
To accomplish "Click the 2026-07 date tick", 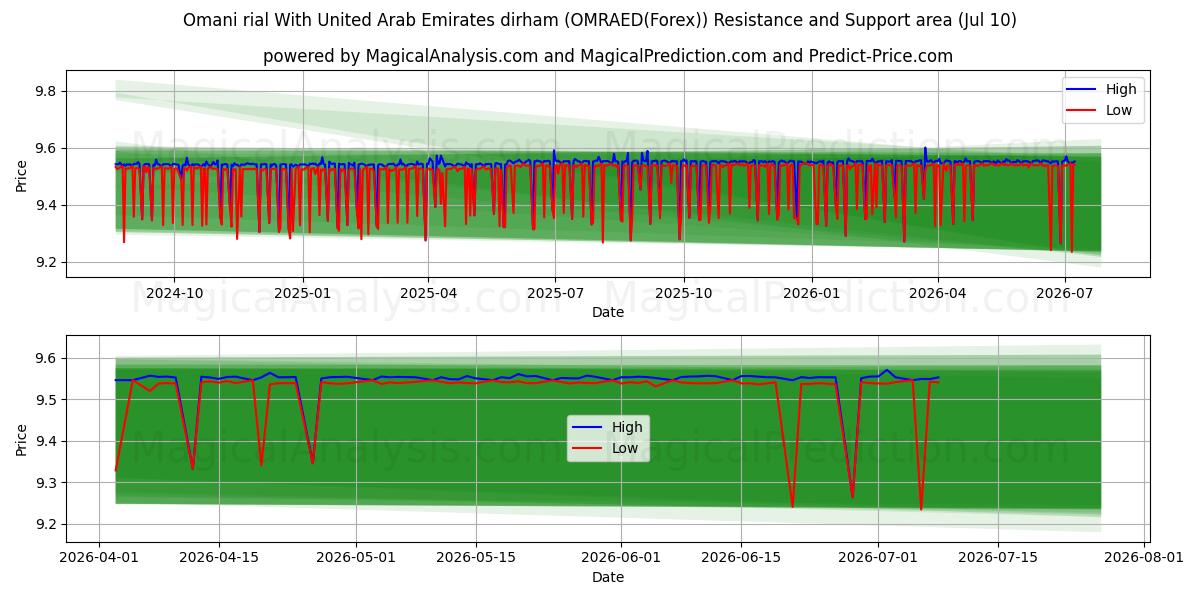I will 1064,293.
